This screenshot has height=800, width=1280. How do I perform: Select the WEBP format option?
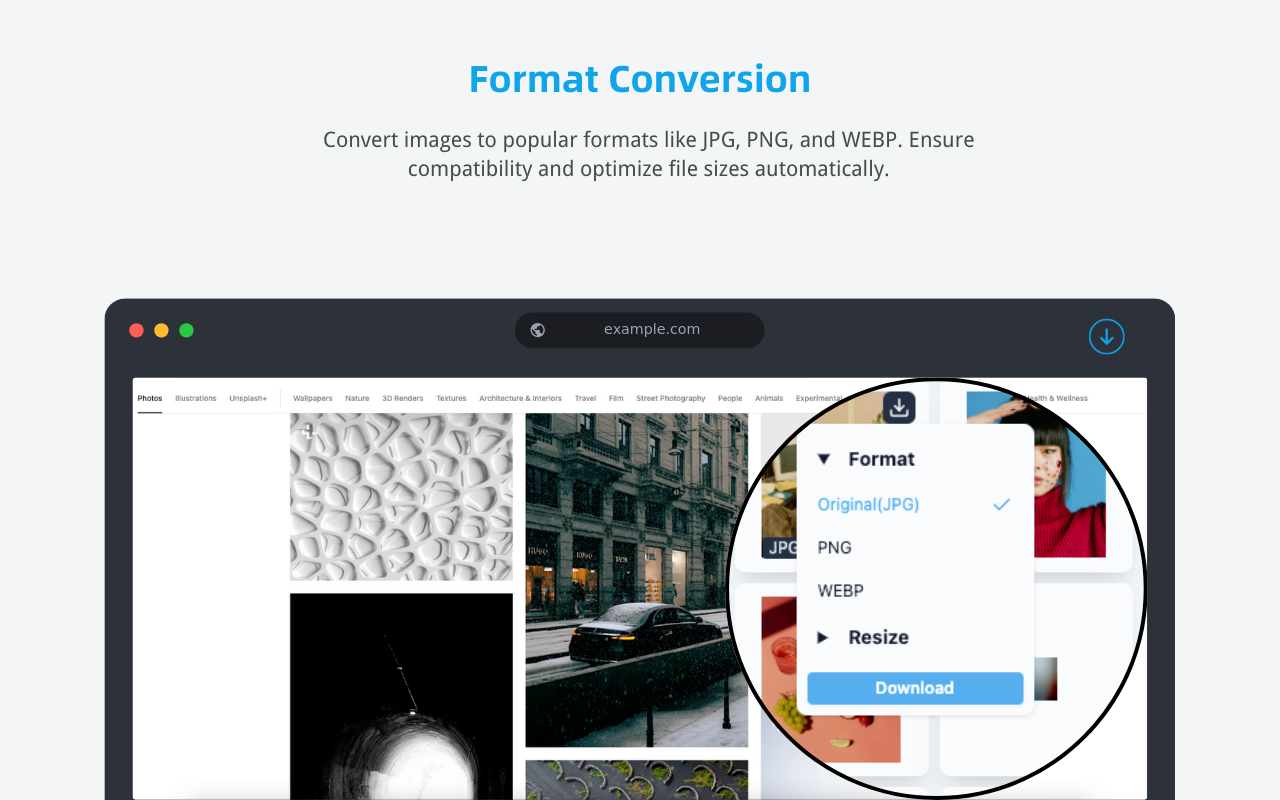click(x=840, y=590)
